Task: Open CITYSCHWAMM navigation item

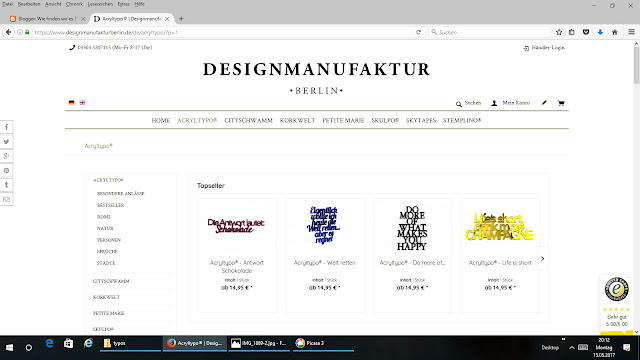Action: pyautogui.click(x=249, y=120)
